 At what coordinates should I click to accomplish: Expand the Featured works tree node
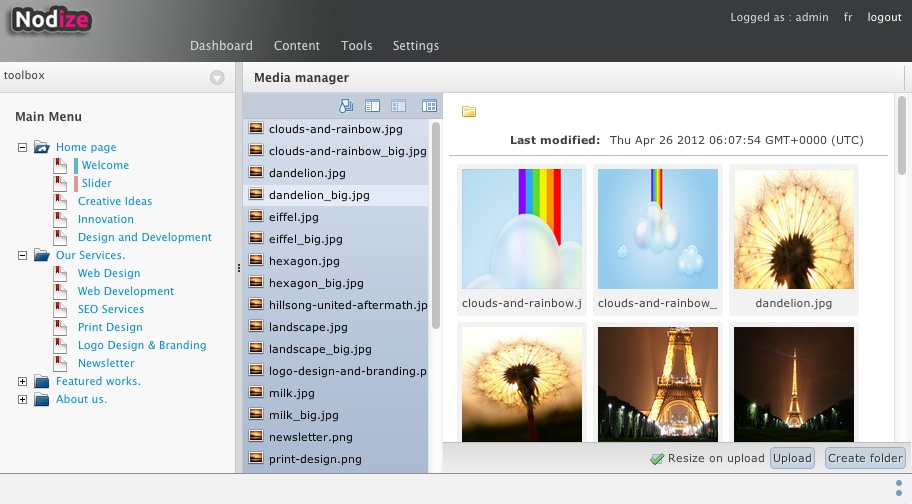[22, 381]
